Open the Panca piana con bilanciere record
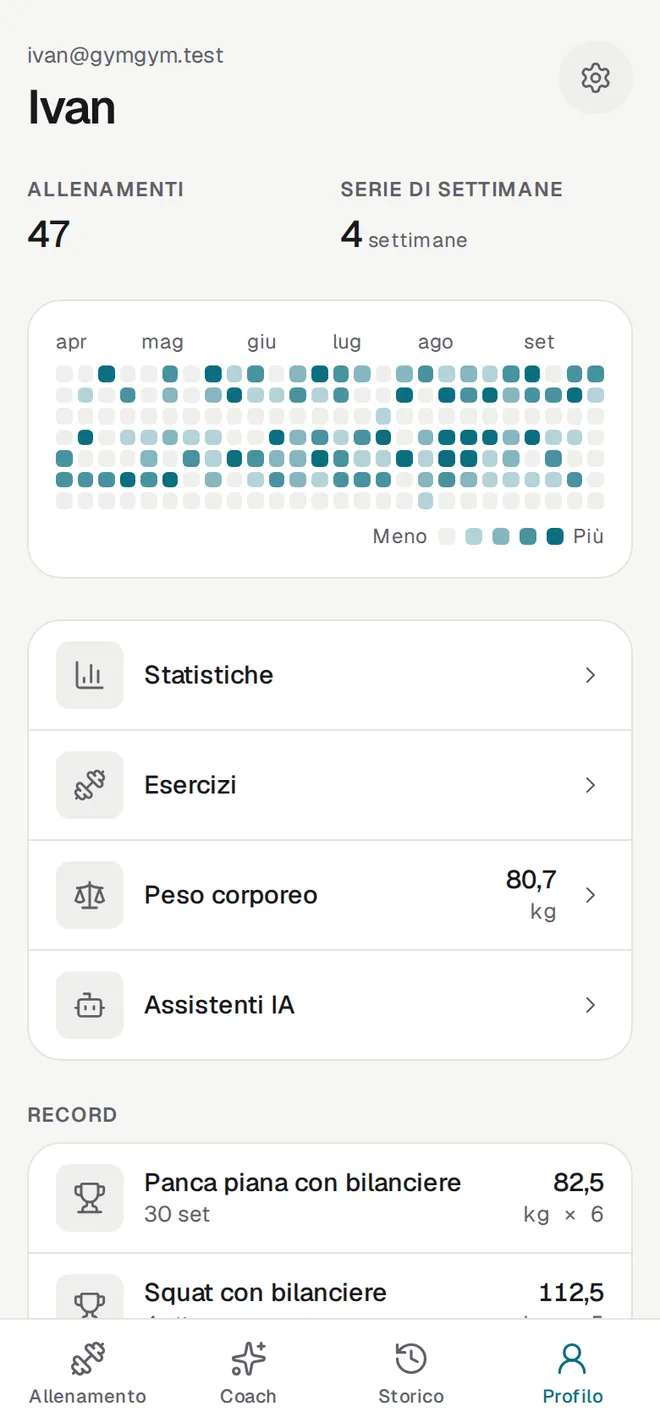 click(330, 1198)
